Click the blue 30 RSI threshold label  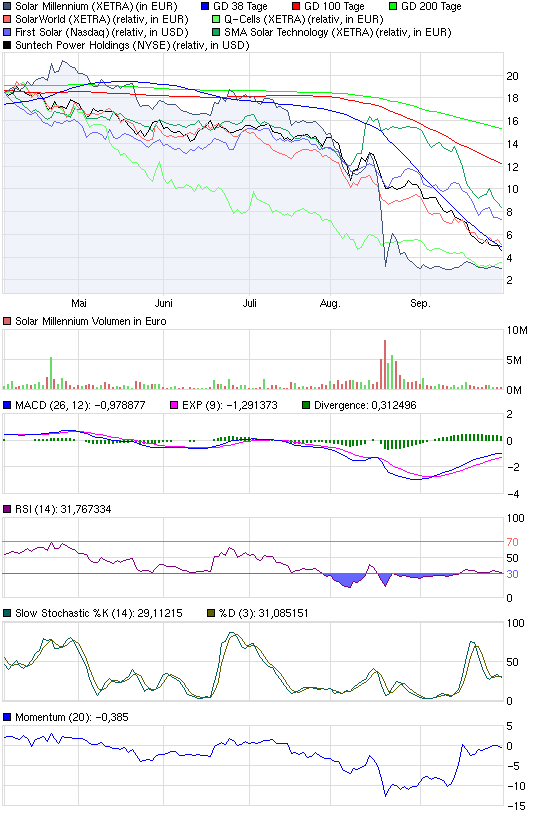tap(512, 574)
